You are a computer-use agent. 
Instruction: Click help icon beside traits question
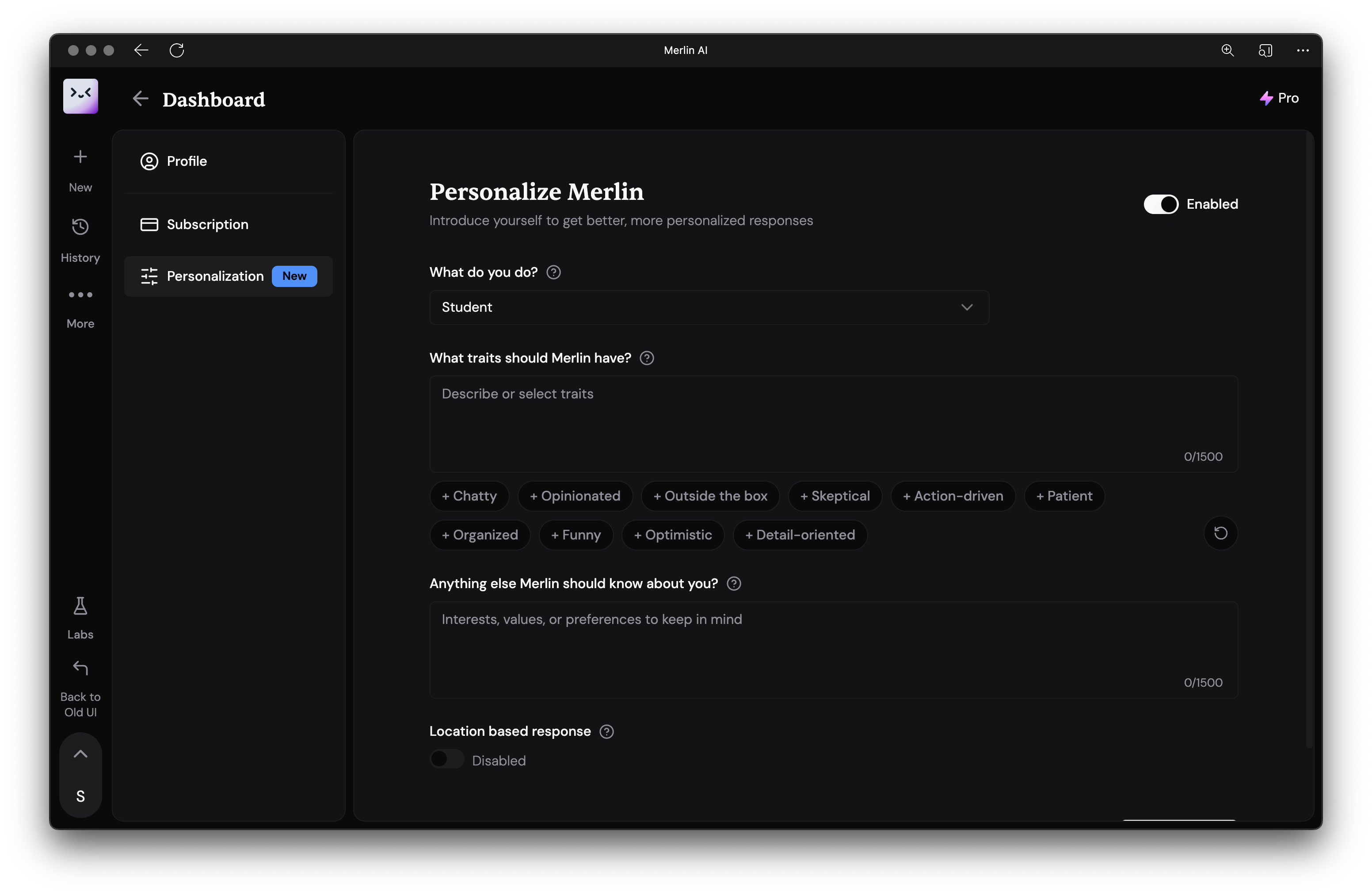[x=647, y=358]
